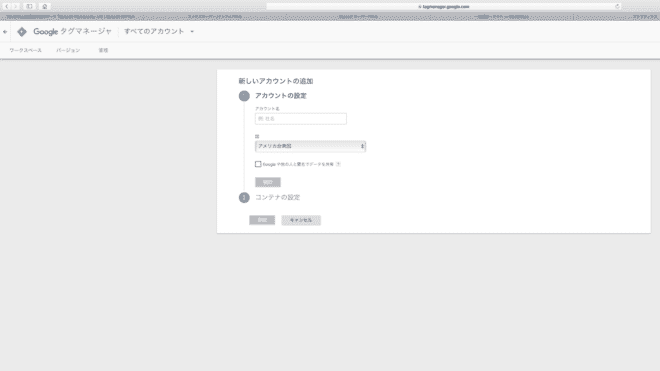Select the コンテナの設定 step heading
The width and height of the screenshot is (660, 371).
tap(277, 198)
